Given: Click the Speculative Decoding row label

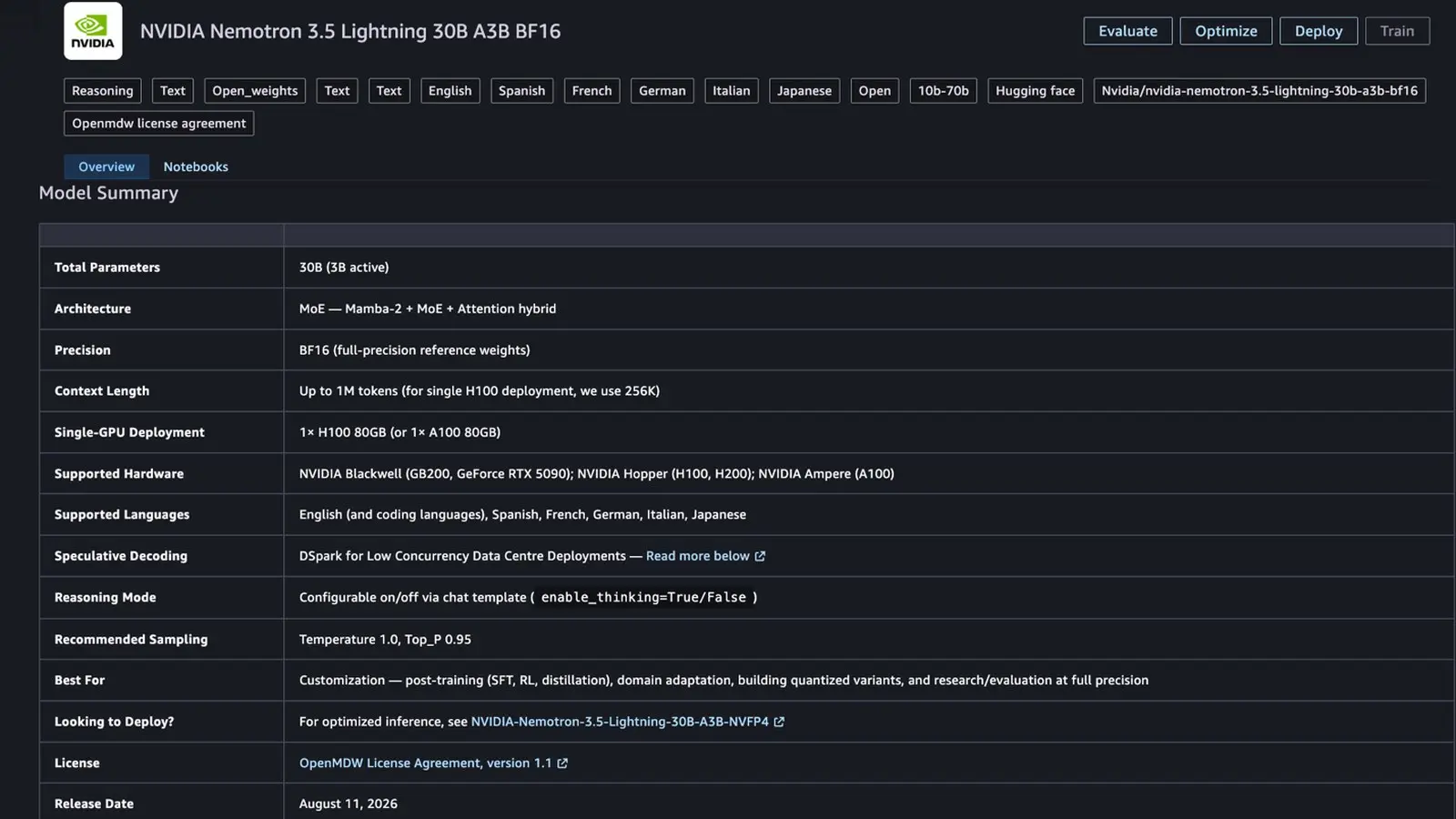Looking at the screenshot, I should pyautogui.click(x=121, y=556).
